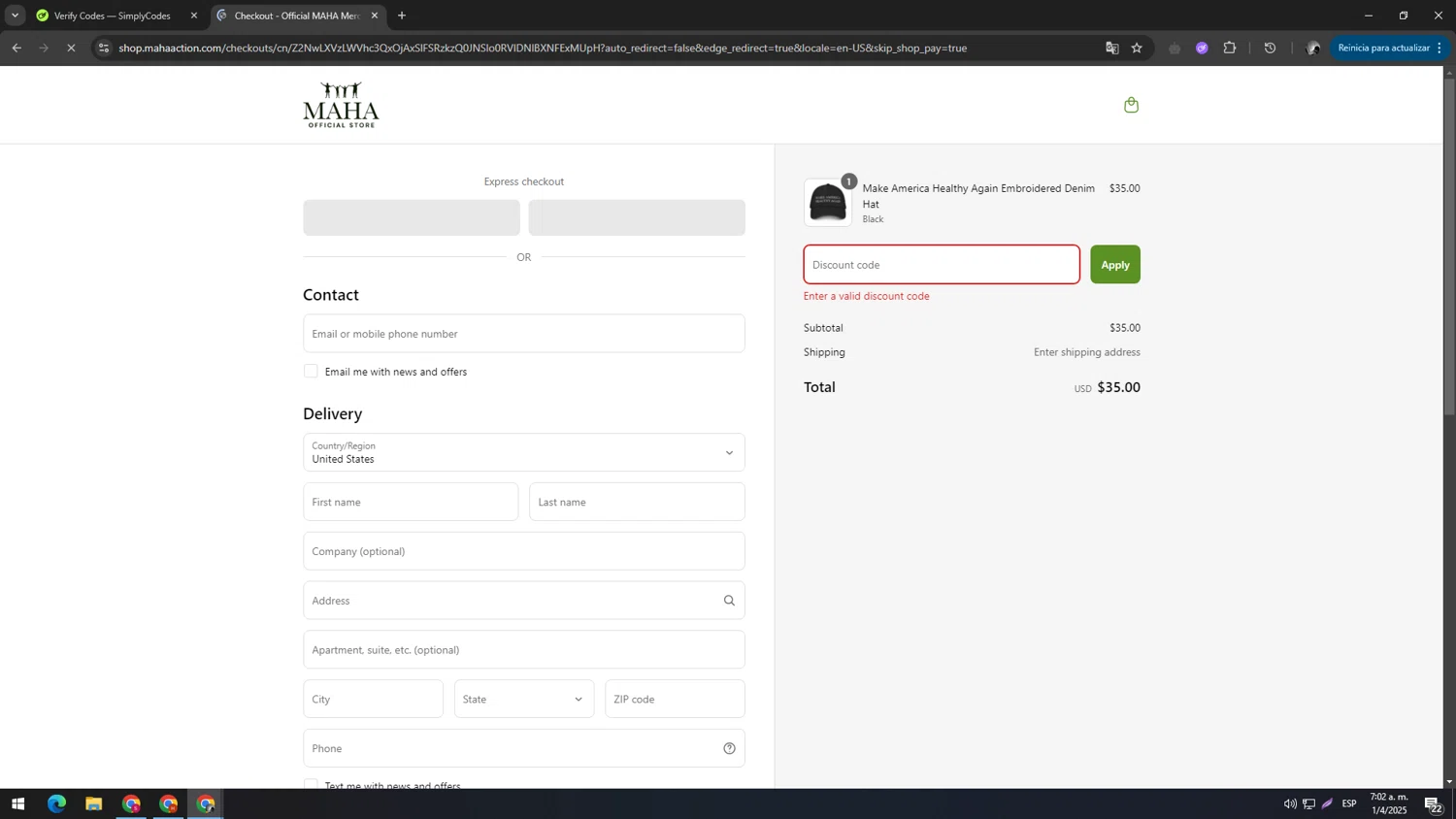Click the purple extension icon
Image resolution: width=1456 pixels, height=819 pixels.
(x=1202, y=48)
